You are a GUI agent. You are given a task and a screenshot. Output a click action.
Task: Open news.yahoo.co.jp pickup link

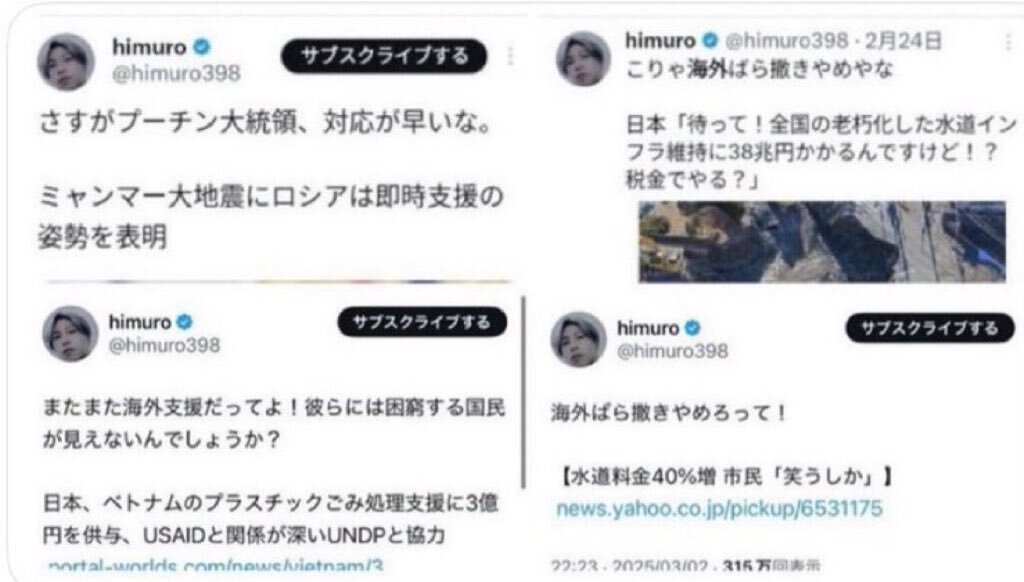(x=719, y=509)
